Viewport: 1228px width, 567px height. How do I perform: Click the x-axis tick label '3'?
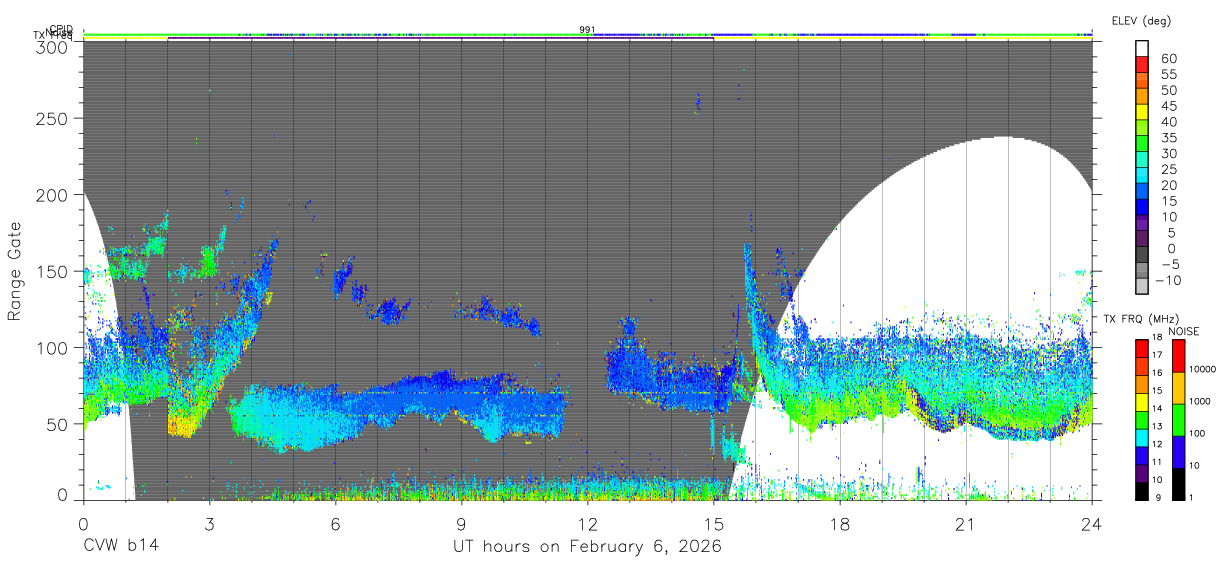coord(209,524)
